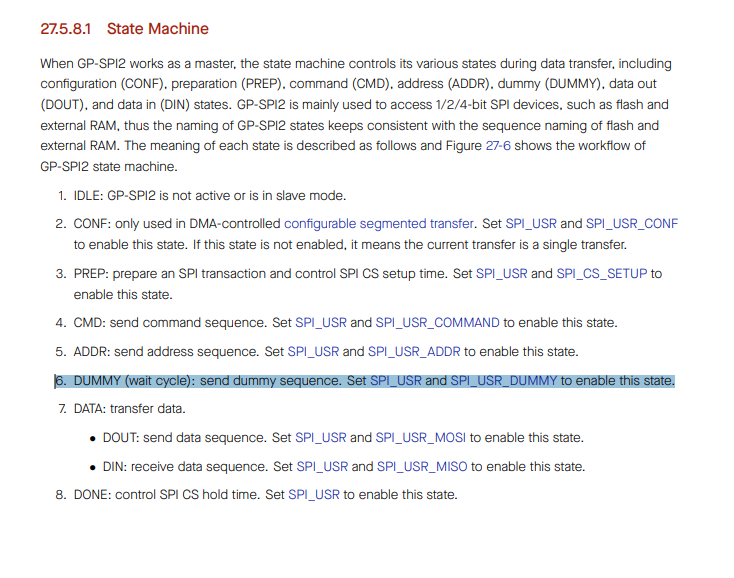Screen dimensions: 734x578
Task: Click SPI_USR link in the DOUT bullet
Action: click(321, 438)
